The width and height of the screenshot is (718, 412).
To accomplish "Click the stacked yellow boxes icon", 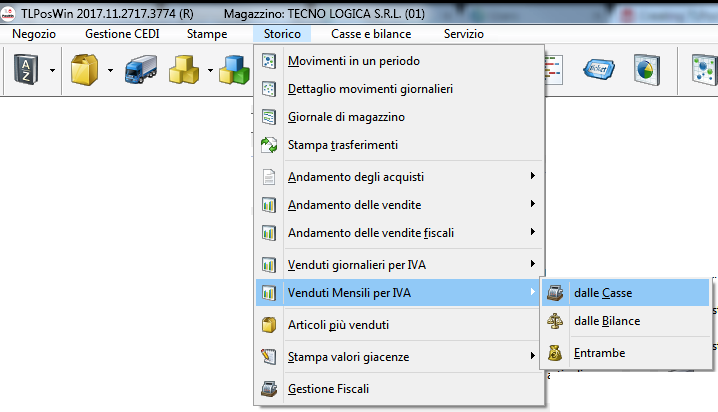I will click(185, 71).
